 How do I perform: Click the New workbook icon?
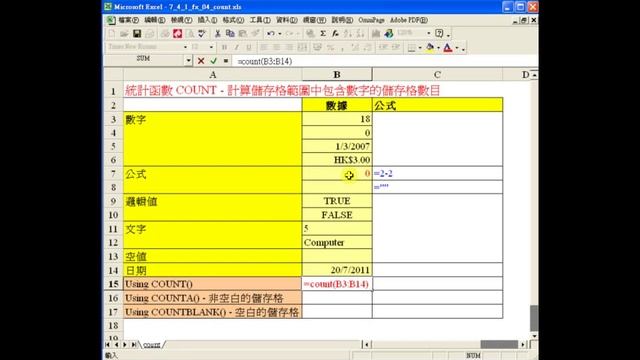coord(111,33)
